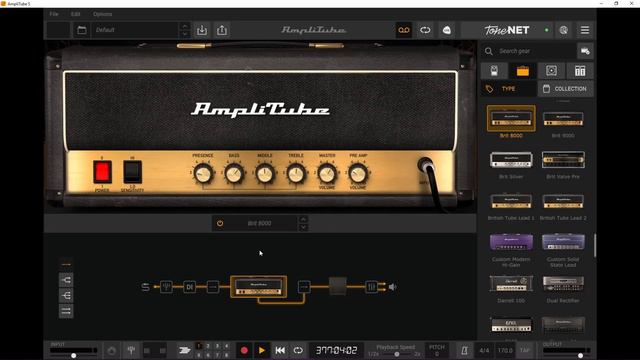Select the COLLECTION filter button
Screen dimensions: 640x360
click(x=566, y=89)
